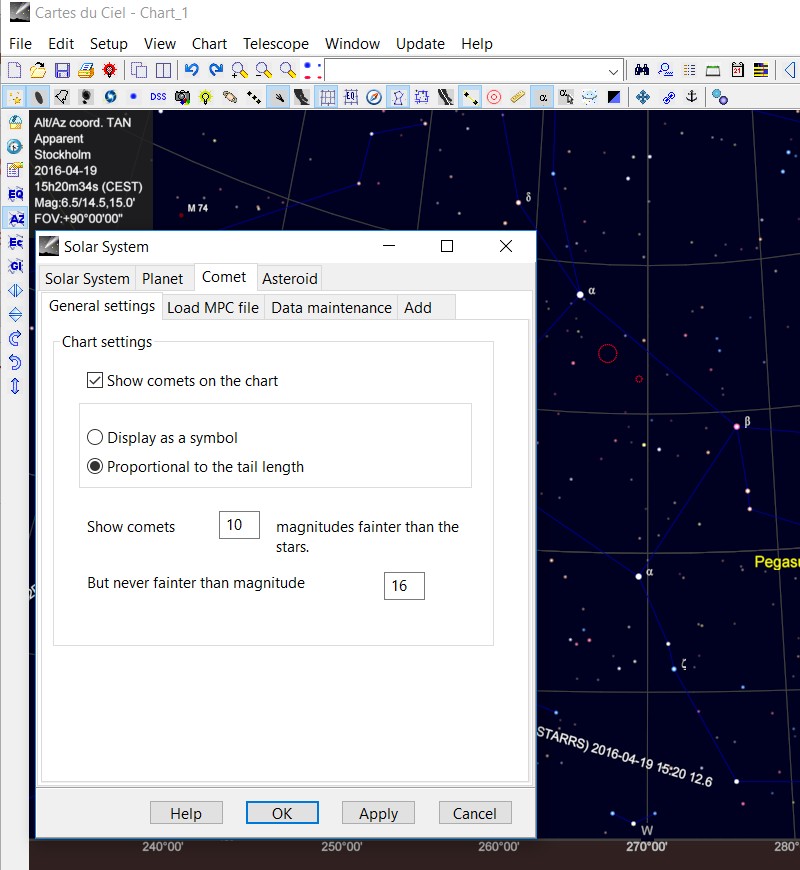This screenshot has height=870, width=800.
Task: Click the counterclockwise rotate arrow in the sidebar
Action: tap(16, 362)
